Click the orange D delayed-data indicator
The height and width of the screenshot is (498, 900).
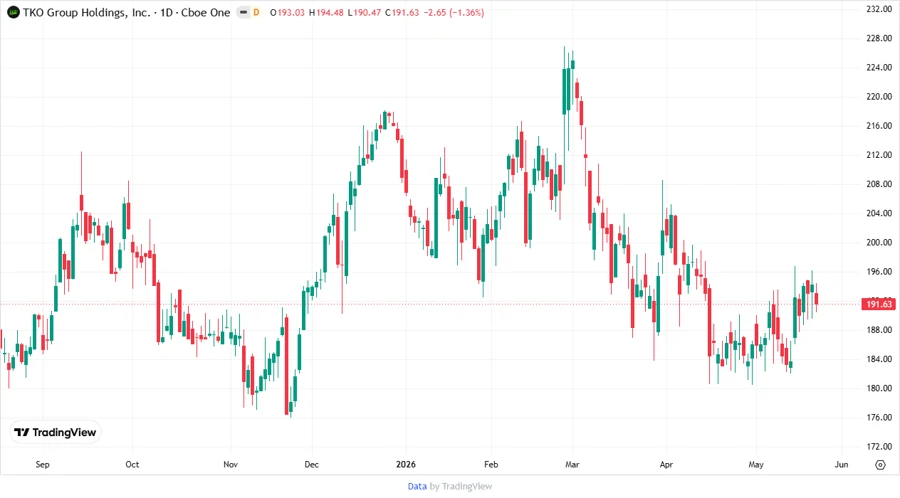pyautogui.click(x=256, y=12)
